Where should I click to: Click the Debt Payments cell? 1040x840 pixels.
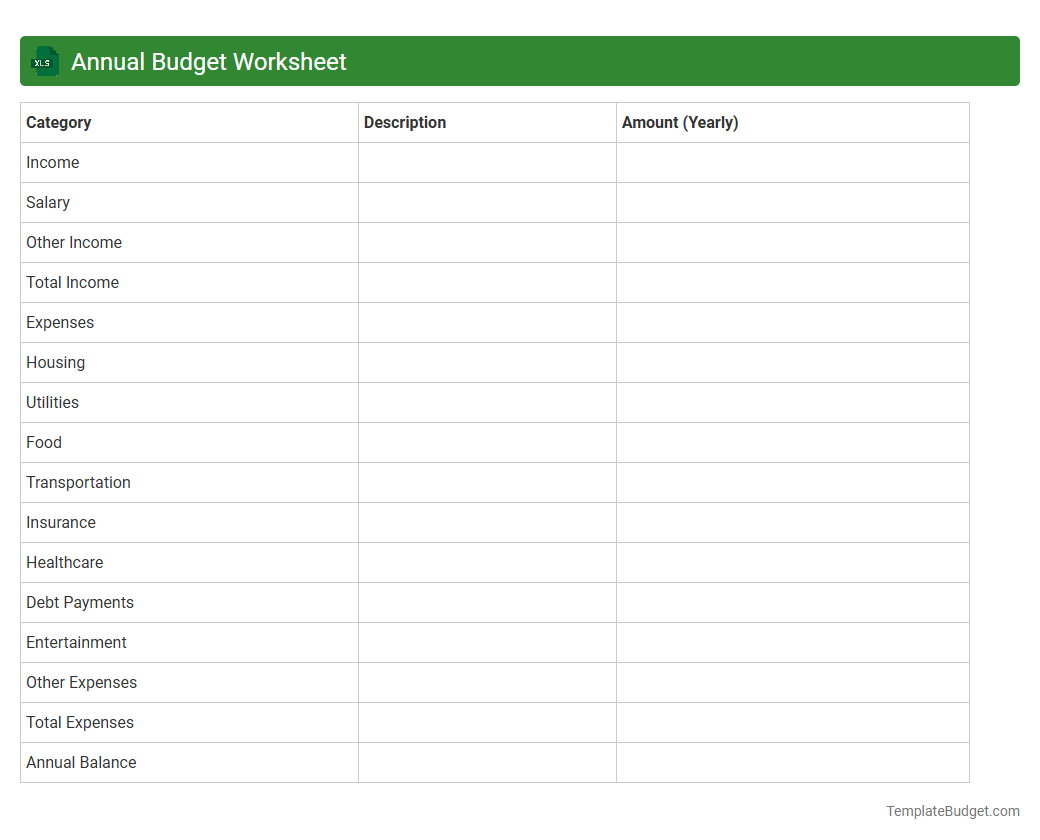point(79,602)
